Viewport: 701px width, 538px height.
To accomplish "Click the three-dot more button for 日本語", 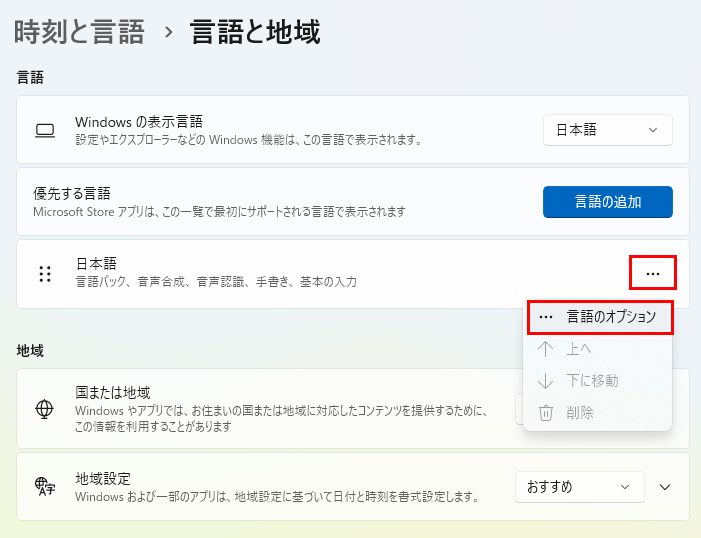I will [x=653, y=273].
